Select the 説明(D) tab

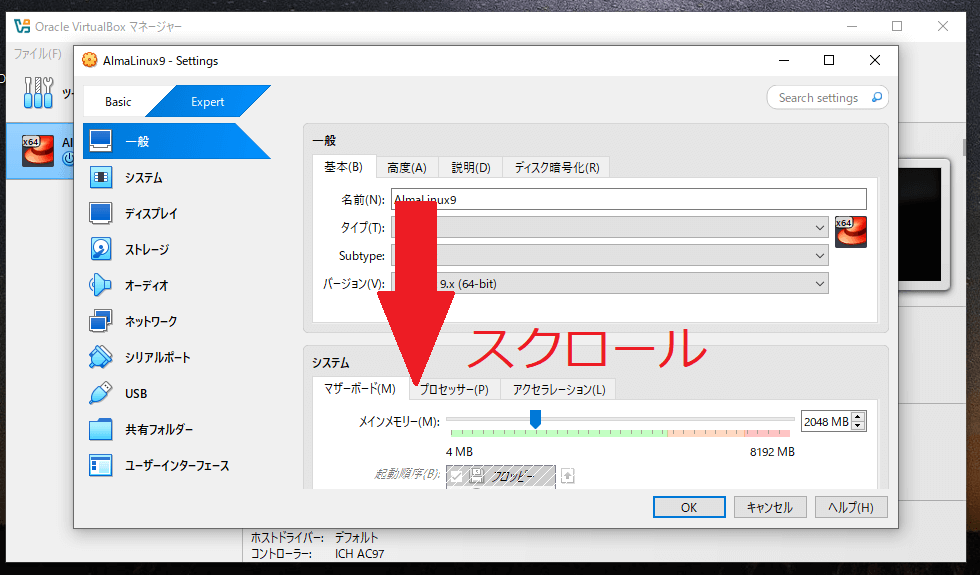tap(471, 168)
